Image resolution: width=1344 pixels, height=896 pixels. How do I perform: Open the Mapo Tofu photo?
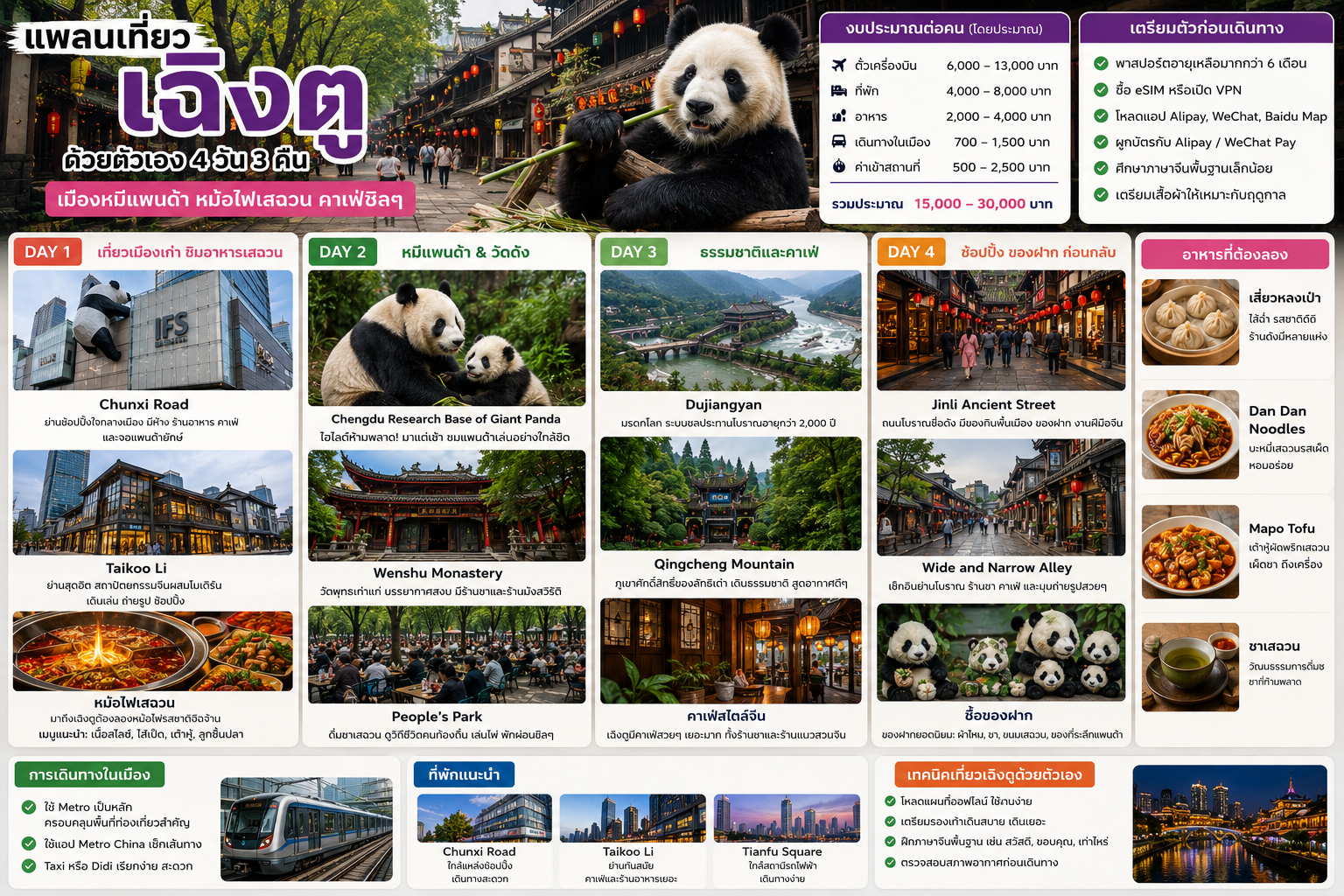click(1190, 552)
